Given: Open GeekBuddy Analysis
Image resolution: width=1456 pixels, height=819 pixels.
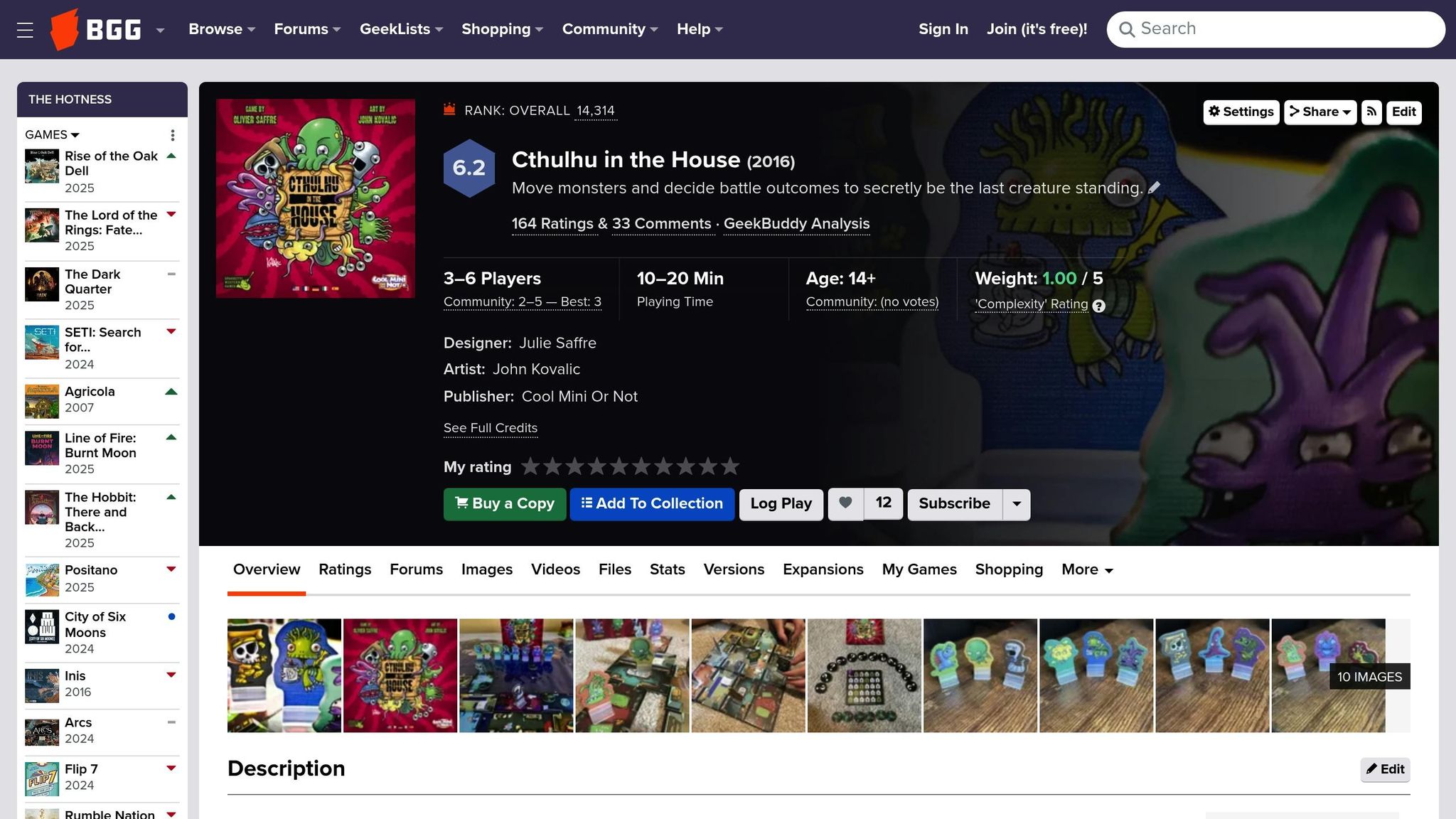Looking at the screenshot, I should pos(796,223).
